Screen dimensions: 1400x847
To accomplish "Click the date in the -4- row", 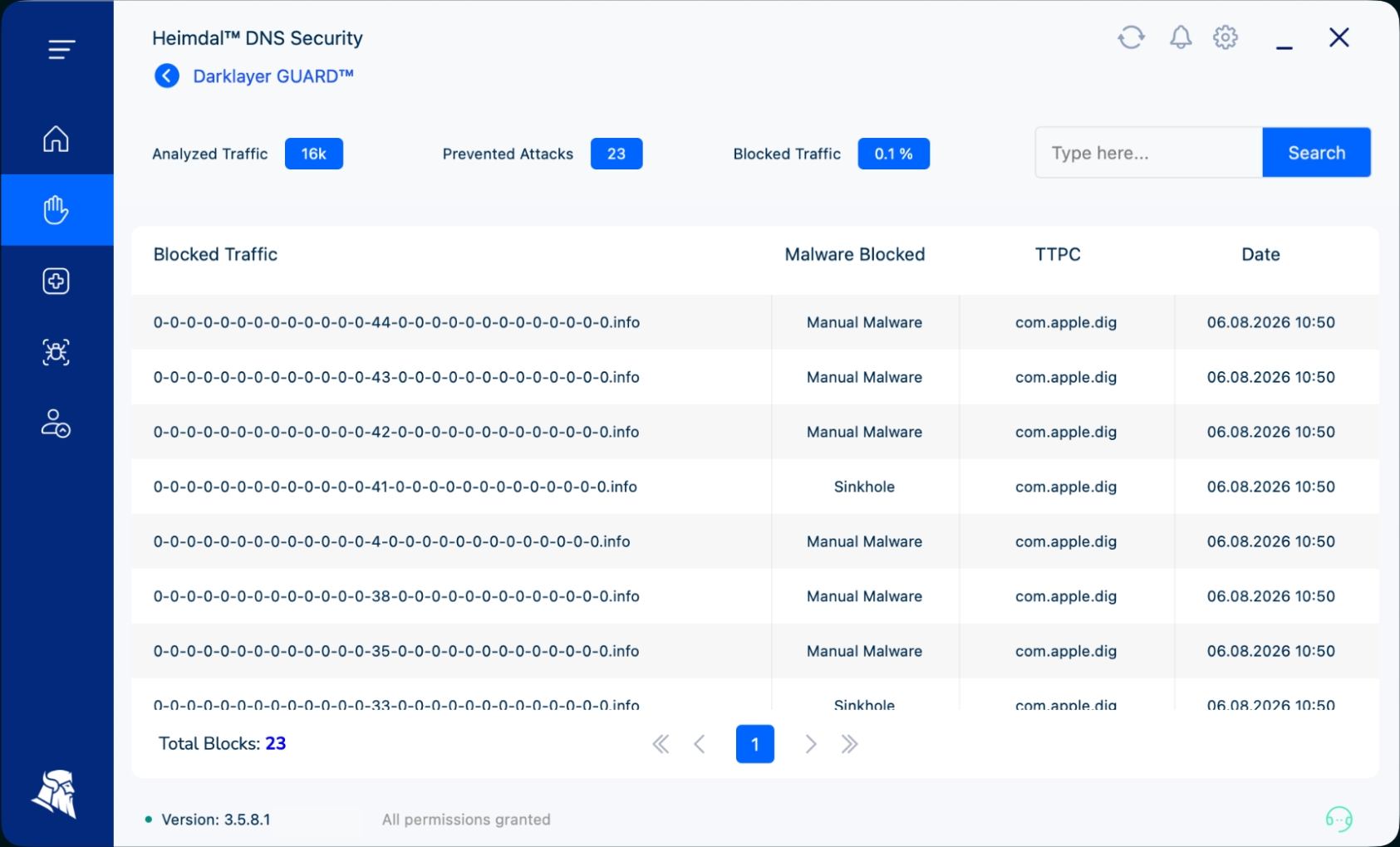I will pos(1271,541).
